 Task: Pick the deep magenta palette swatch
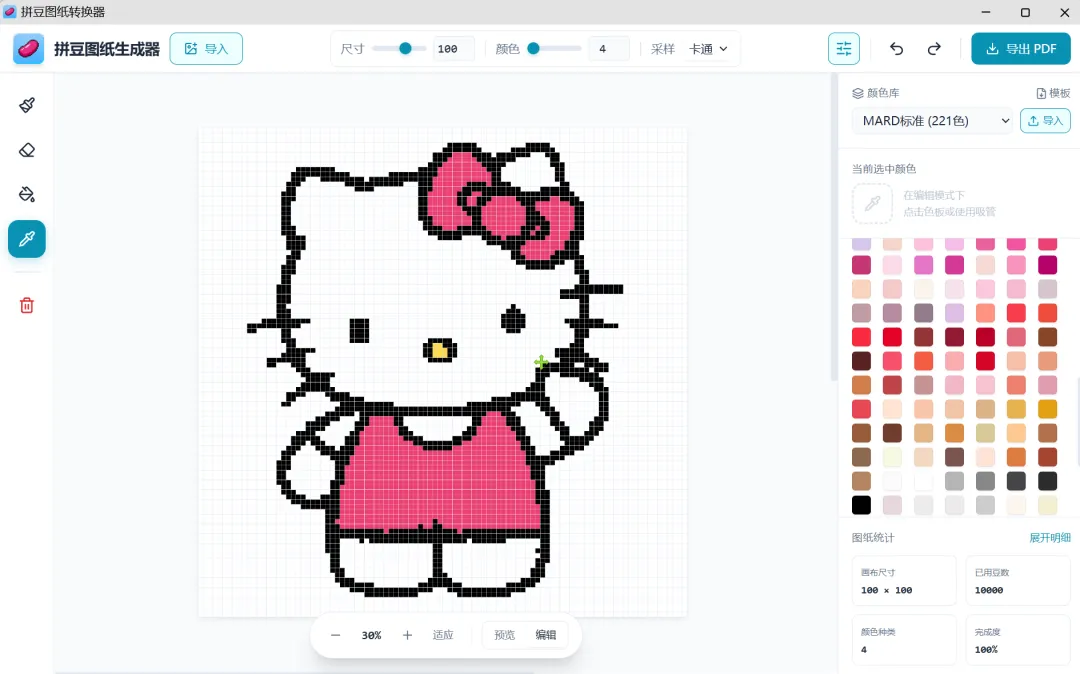[1047, 264]
